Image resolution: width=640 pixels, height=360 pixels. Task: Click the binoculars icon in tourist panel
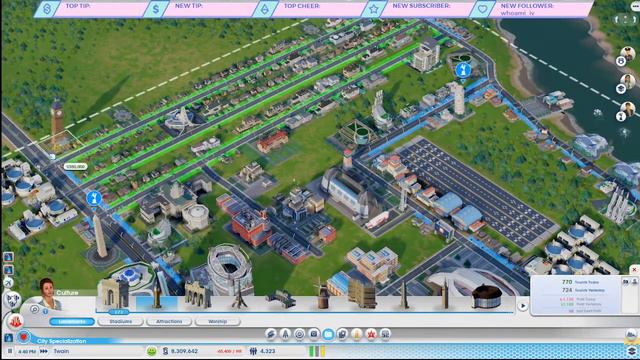click(625, 282)
